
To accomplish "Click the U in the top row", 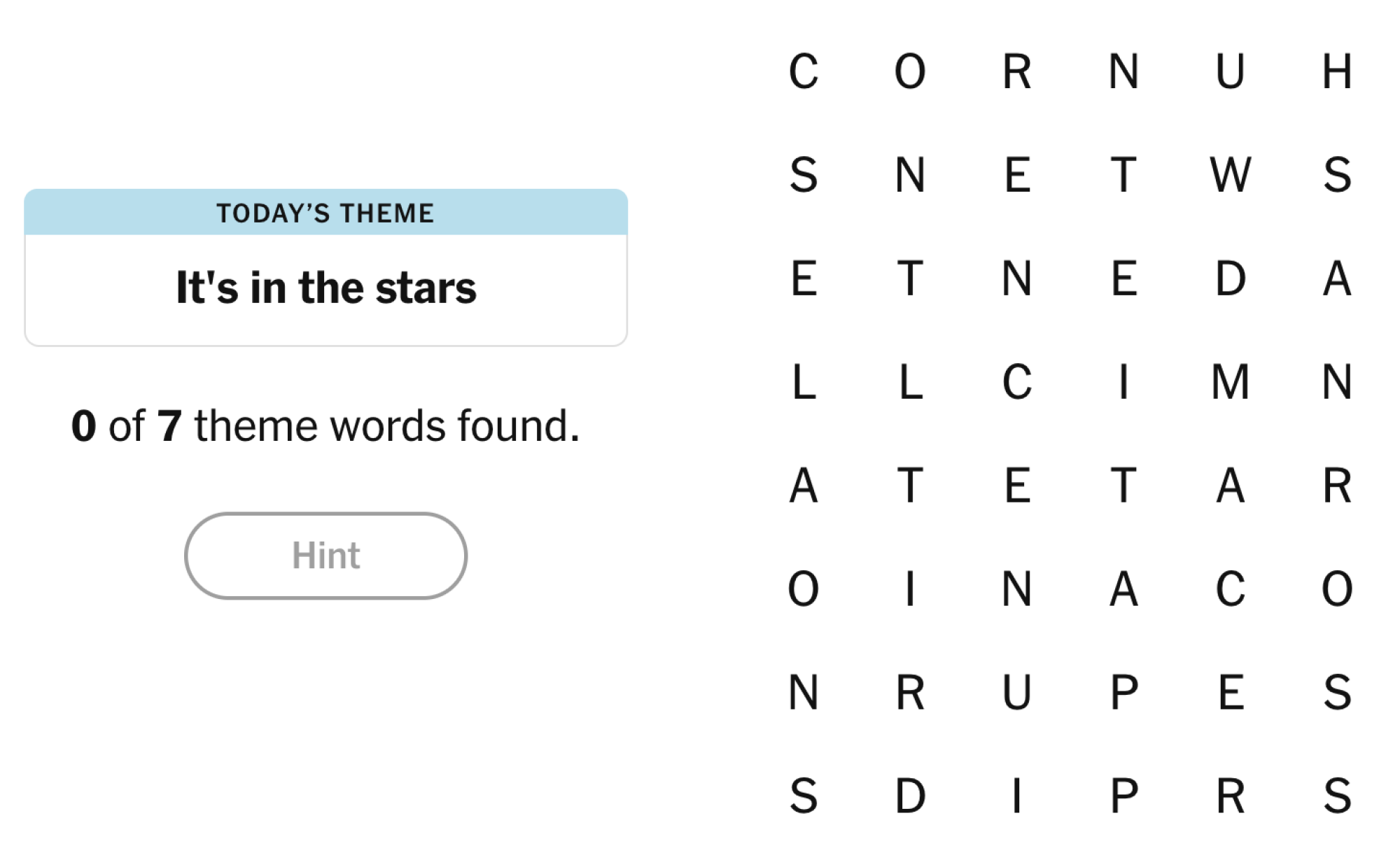I will 1232,70.
